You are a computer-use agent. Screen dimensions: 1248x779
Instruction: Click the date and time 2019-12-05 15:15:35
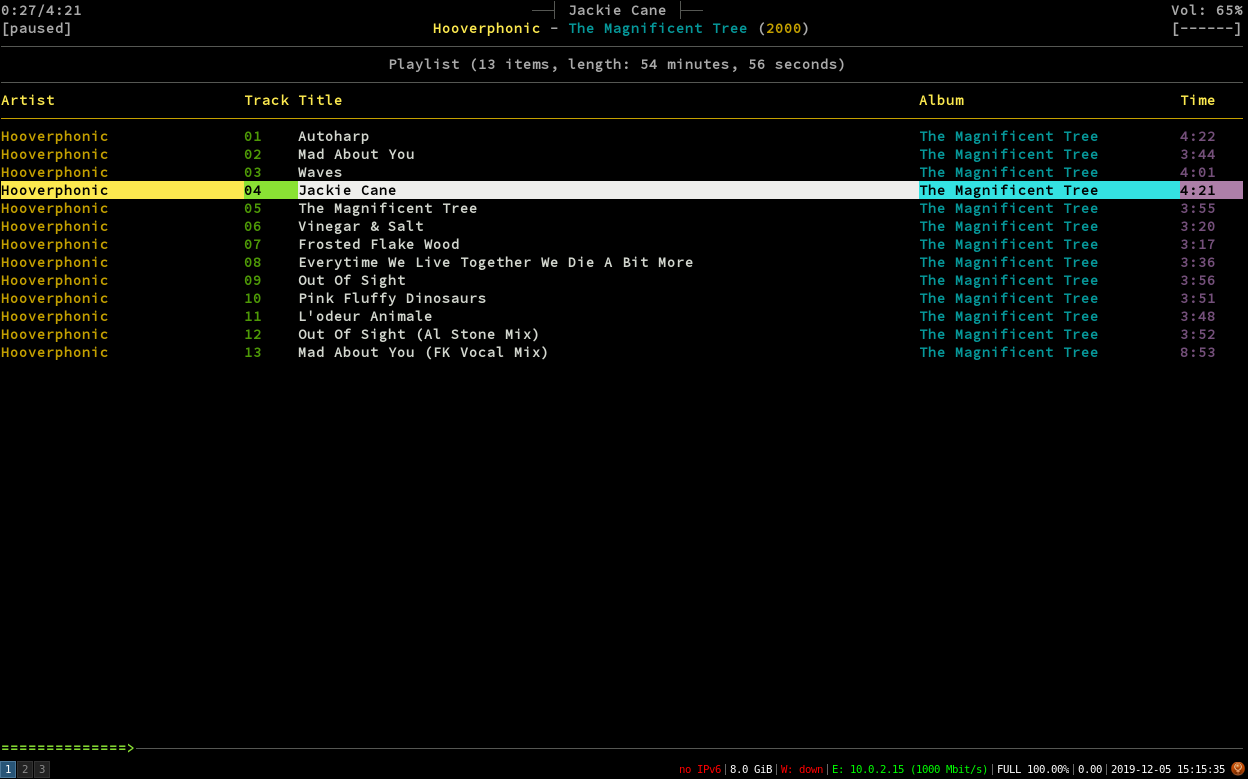tap(1168, 769)
